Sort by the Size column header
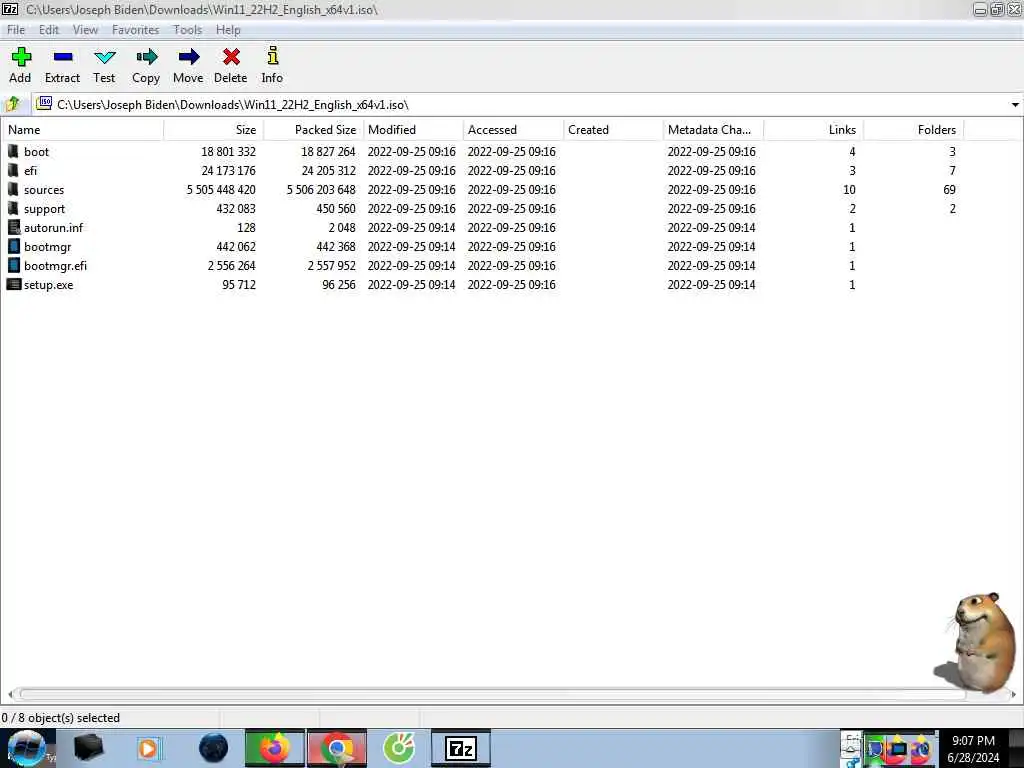This screenshot has height=768, width=1024. [x=214, y=129]
